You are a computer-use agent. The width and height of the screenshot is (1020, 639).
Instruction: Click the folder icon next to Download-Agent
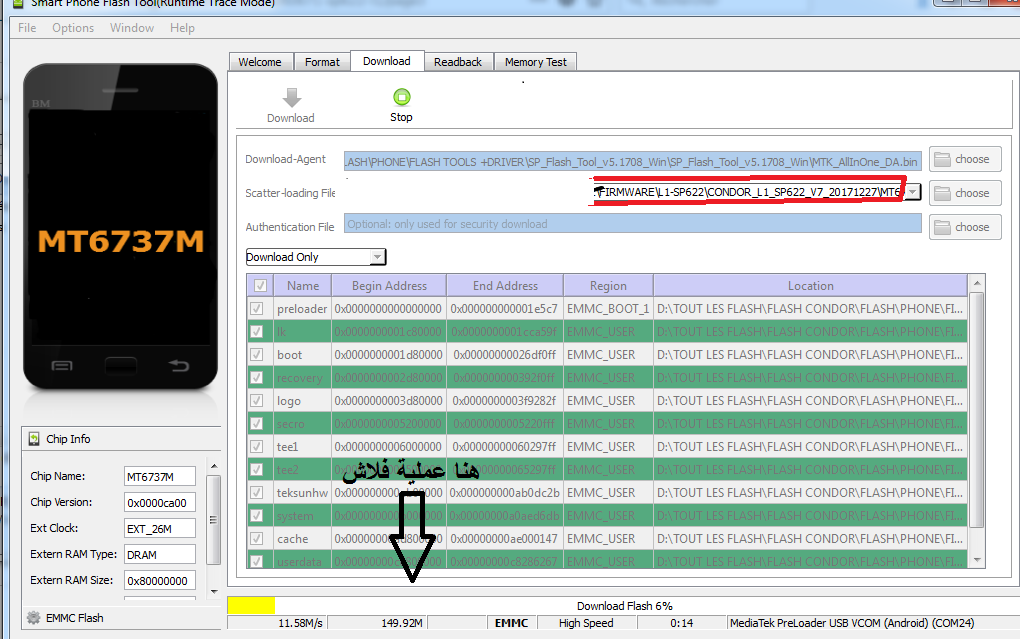click(943, 159)
